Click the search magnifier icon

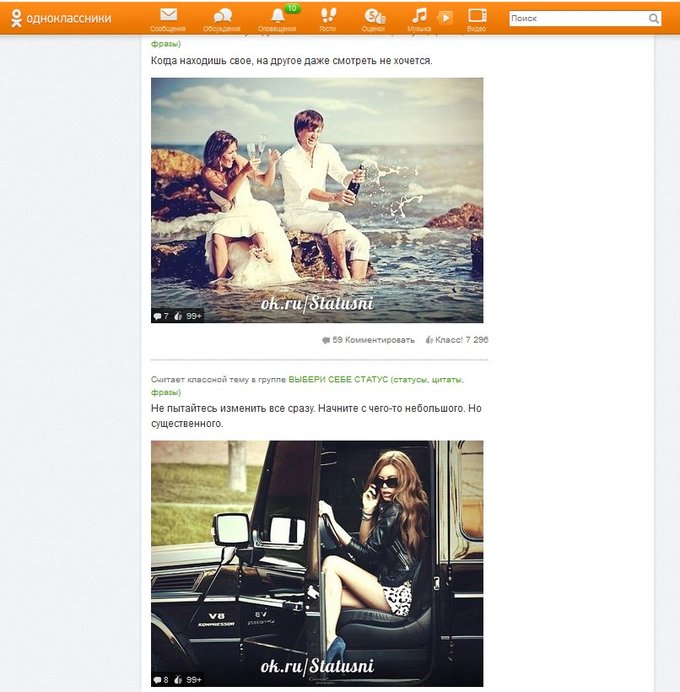tap(654, 19)
